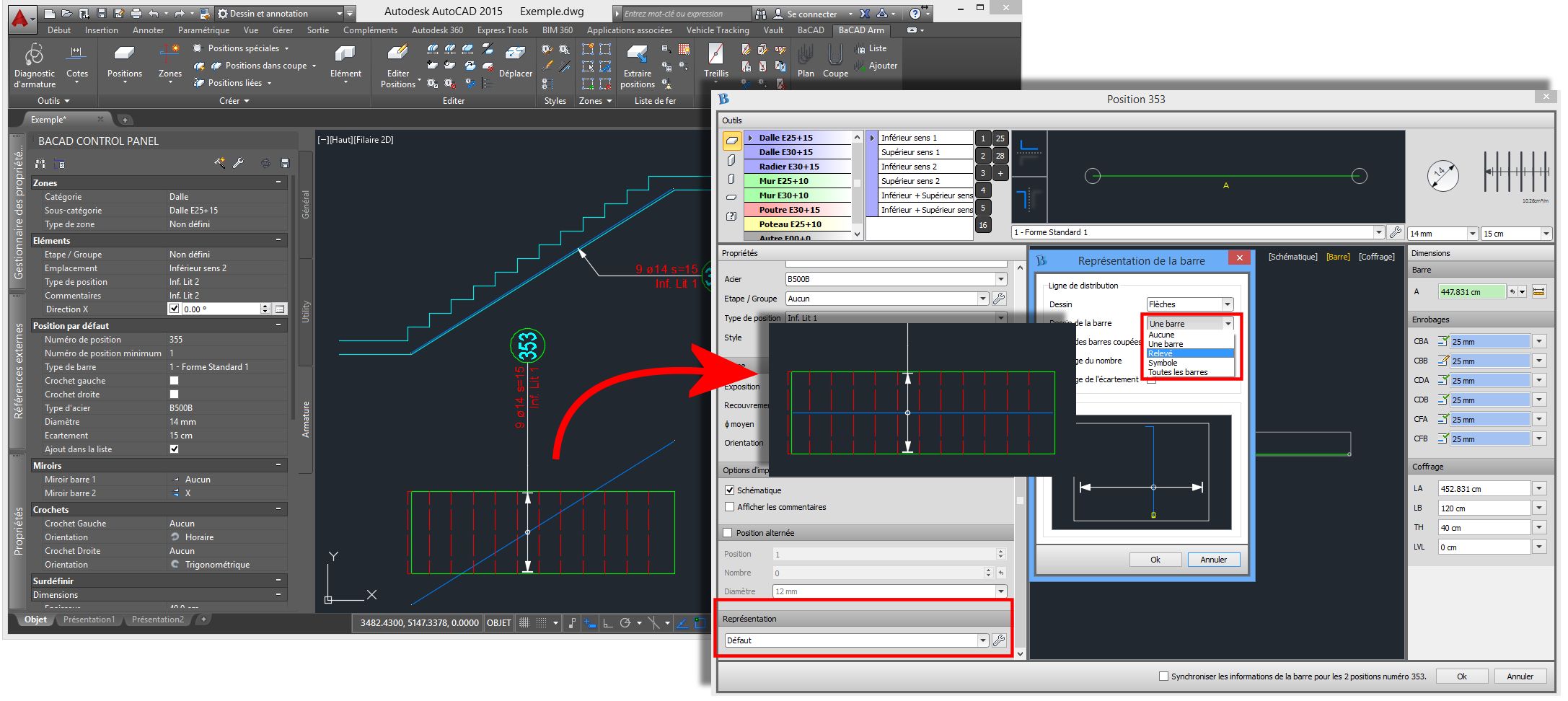The image size is (1568, 701).
Task: Select the slab shape icon in Outils
Action: tap(731, 141)
